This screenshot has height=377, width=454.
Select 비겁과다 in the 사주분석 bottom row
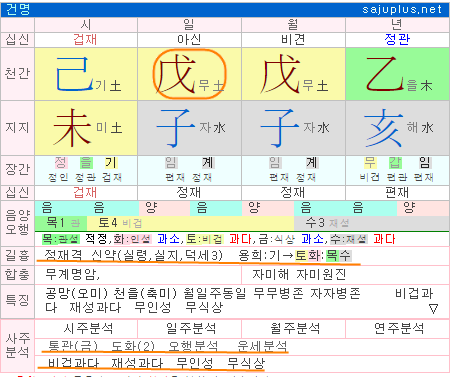click(x=73, y=363)
